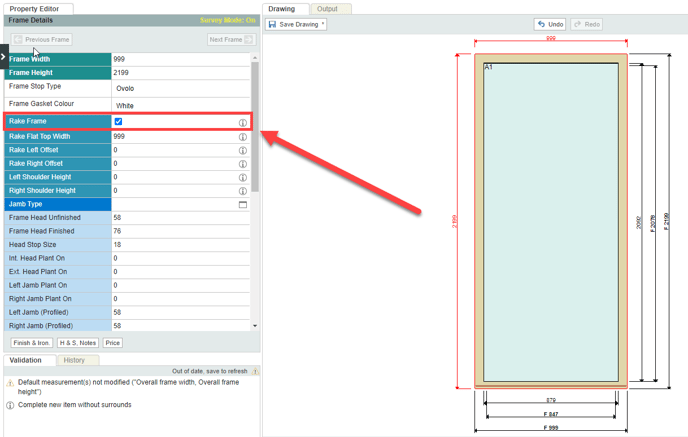This screenshot has width=688, height=437.
Task: Click the Price button
Action: [x=113, y=343]
